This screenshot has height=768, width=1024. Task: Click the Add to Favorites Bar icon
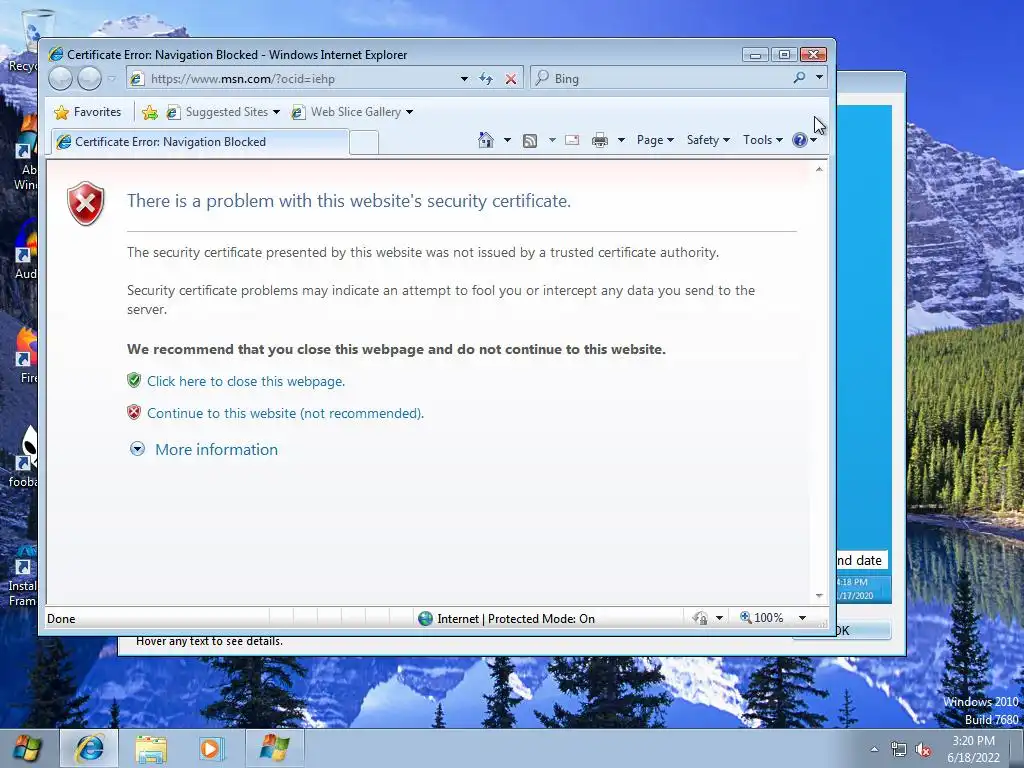150,112
